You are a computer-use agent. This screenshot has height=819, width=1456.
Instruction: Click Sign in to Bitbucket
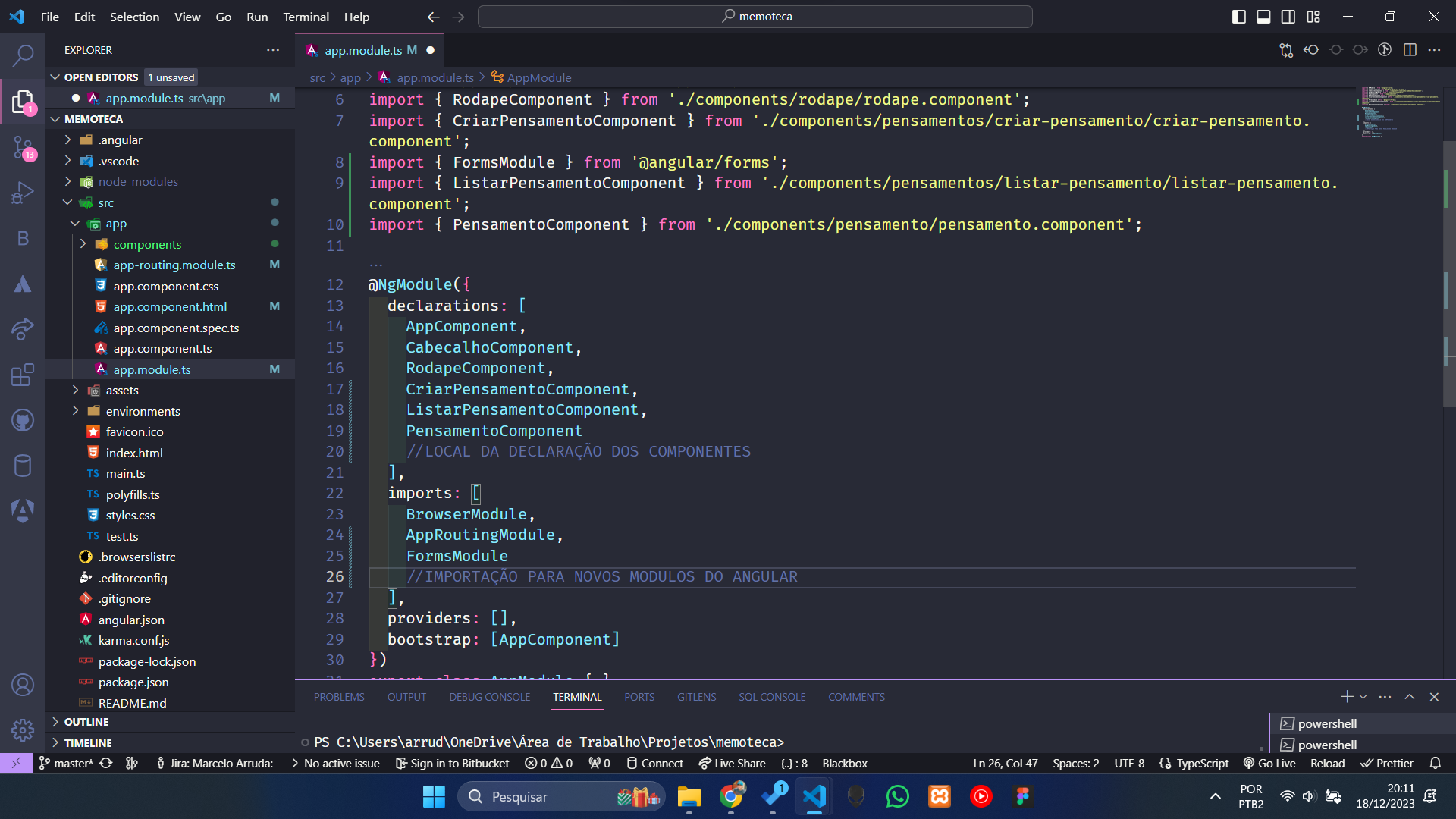click(x=452, y=763)
